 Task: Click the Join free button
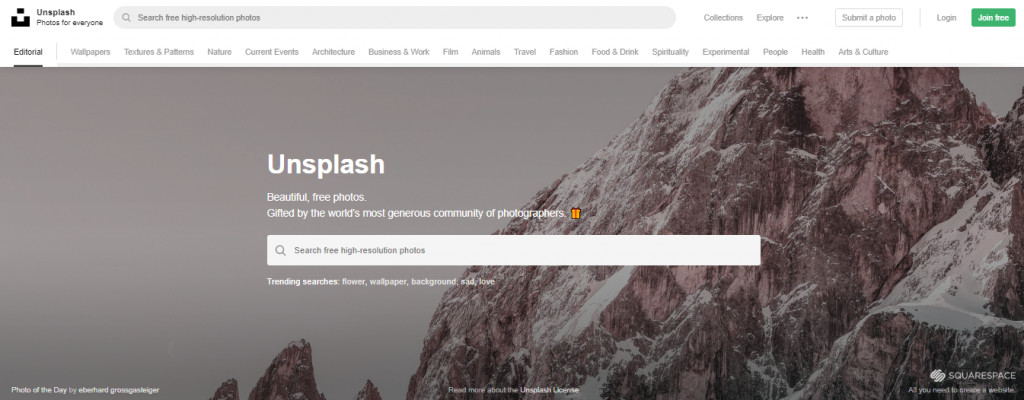(x=993, y=18)
